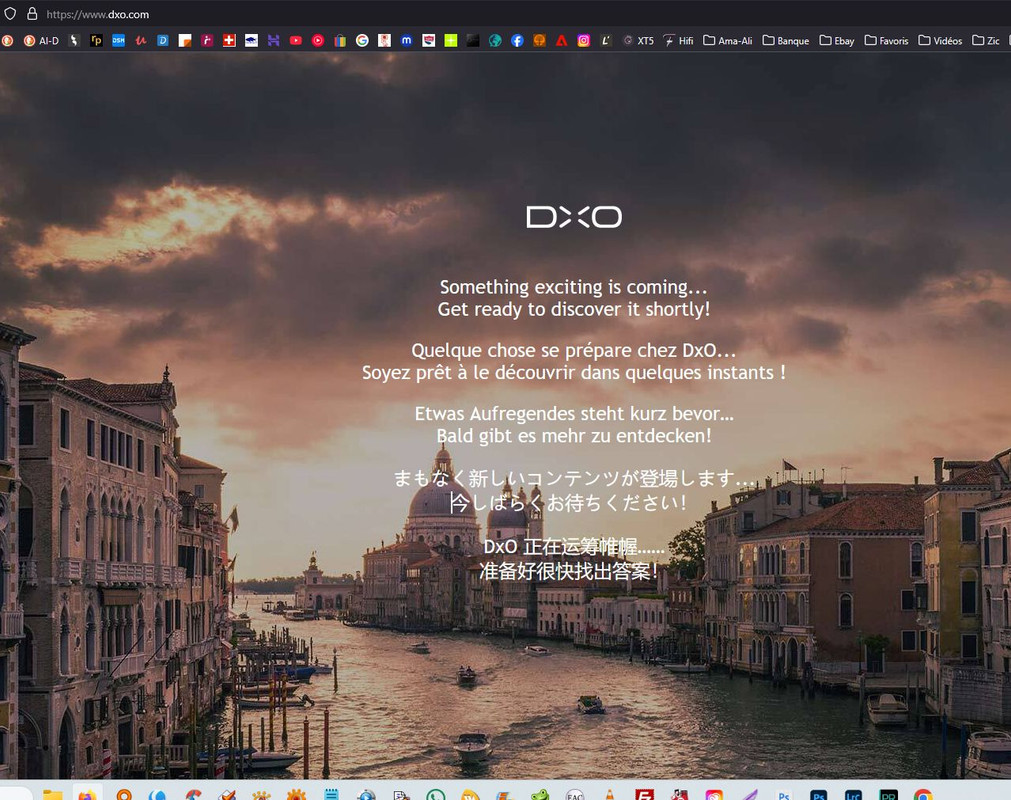
Task: Open Firefox in the taskbar
Action: click(x=87, y=794)
